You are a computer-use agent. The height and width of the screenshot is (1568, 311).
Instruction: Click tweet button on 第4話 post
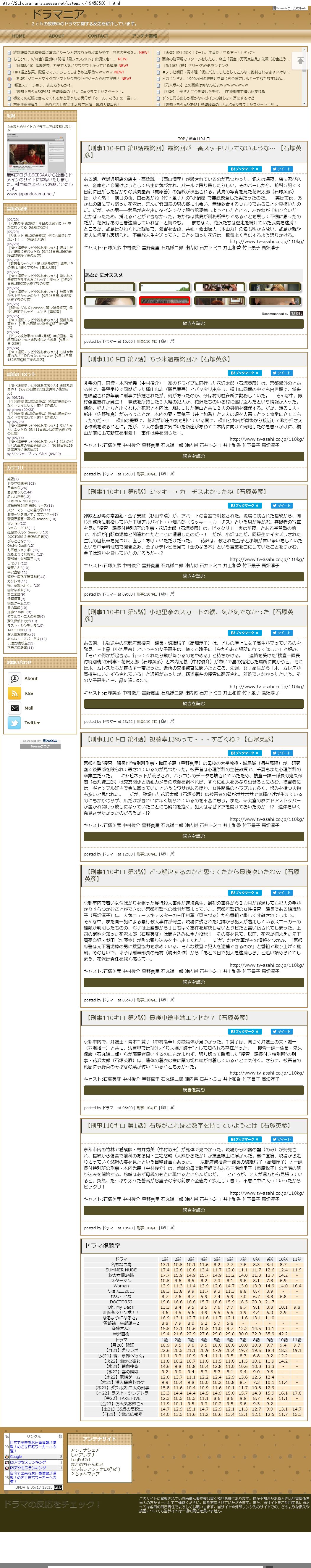click(281, 753)
